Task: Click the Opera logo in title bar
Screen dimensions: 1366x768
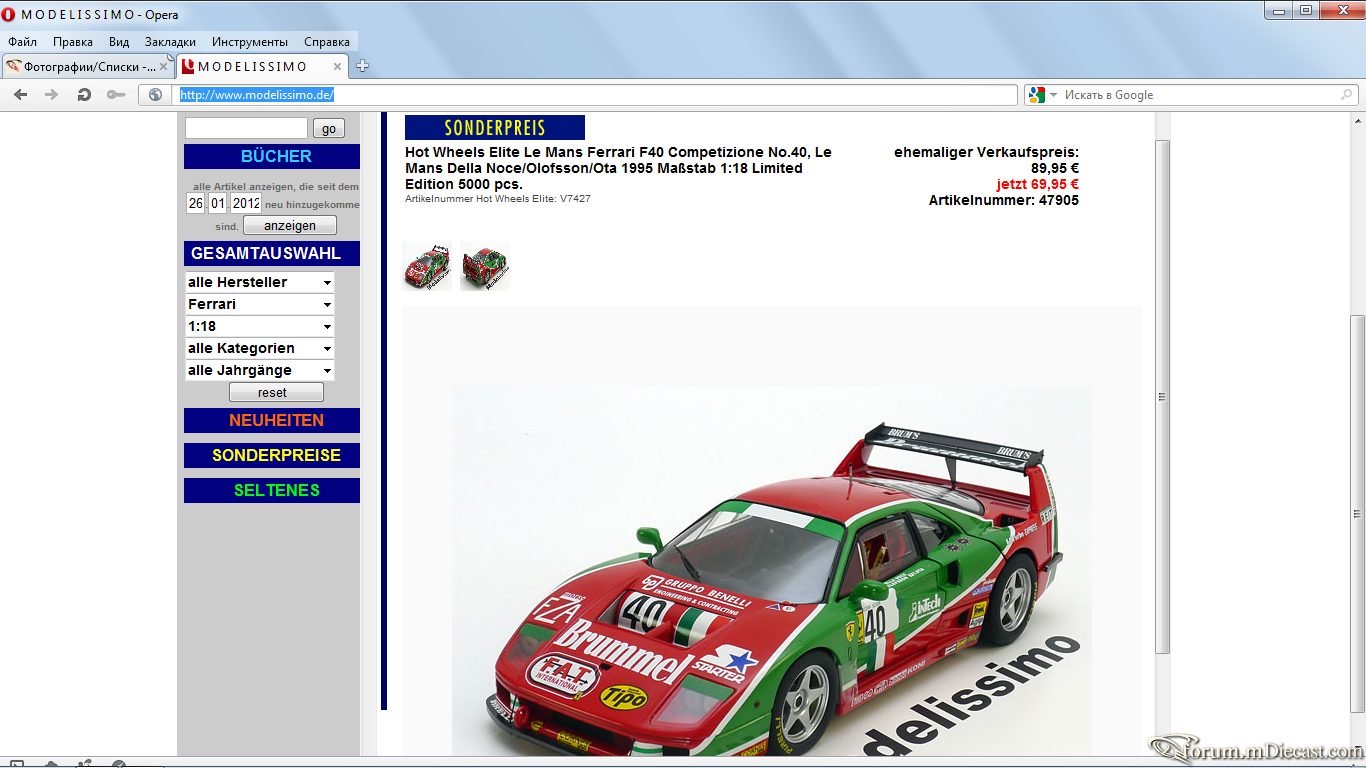Action: (9, 15)
